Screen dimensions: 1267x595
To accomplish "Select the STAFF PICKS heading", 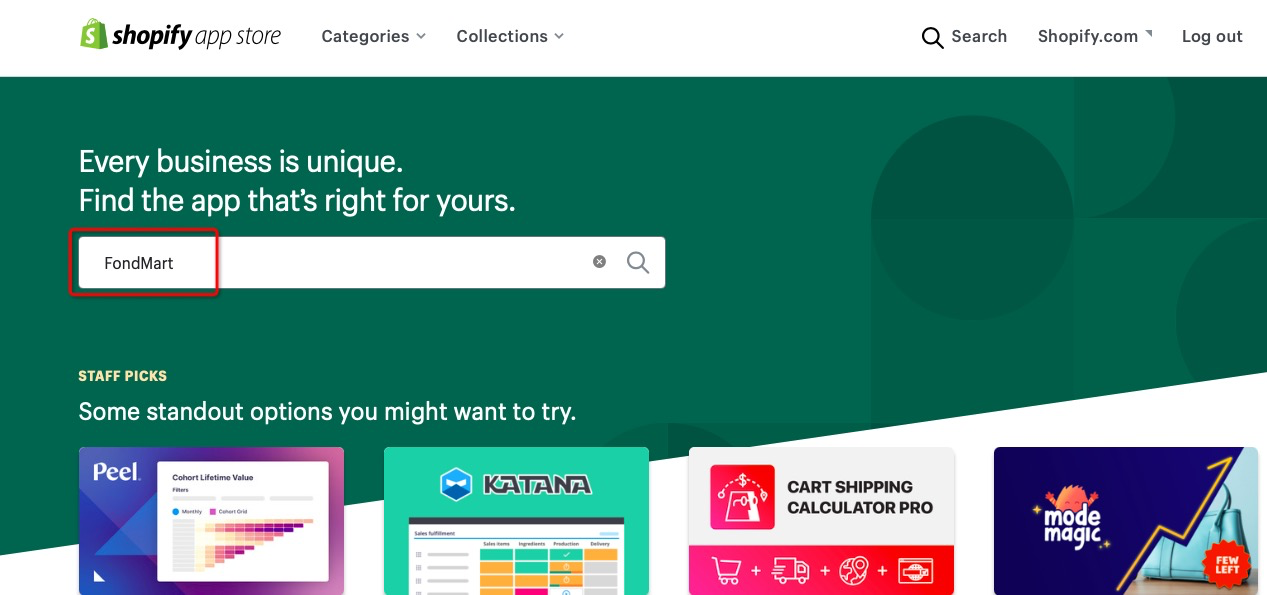I will coord(123,376).
